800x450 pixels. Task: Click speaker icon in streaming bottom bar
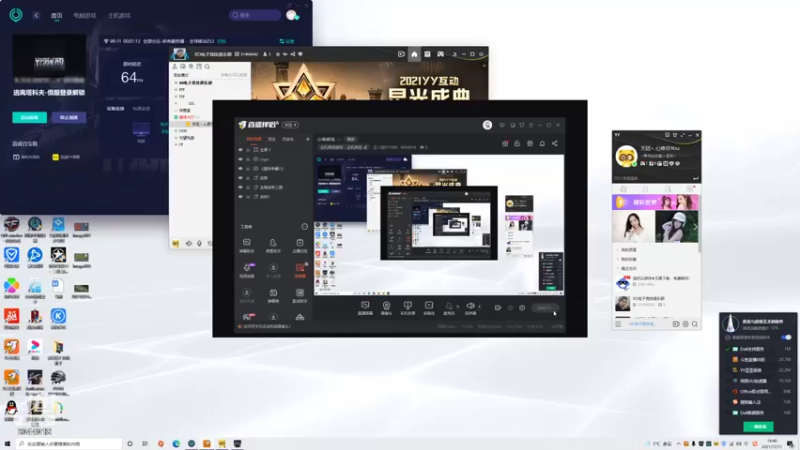pyautogui.click(x=470, y=307)
